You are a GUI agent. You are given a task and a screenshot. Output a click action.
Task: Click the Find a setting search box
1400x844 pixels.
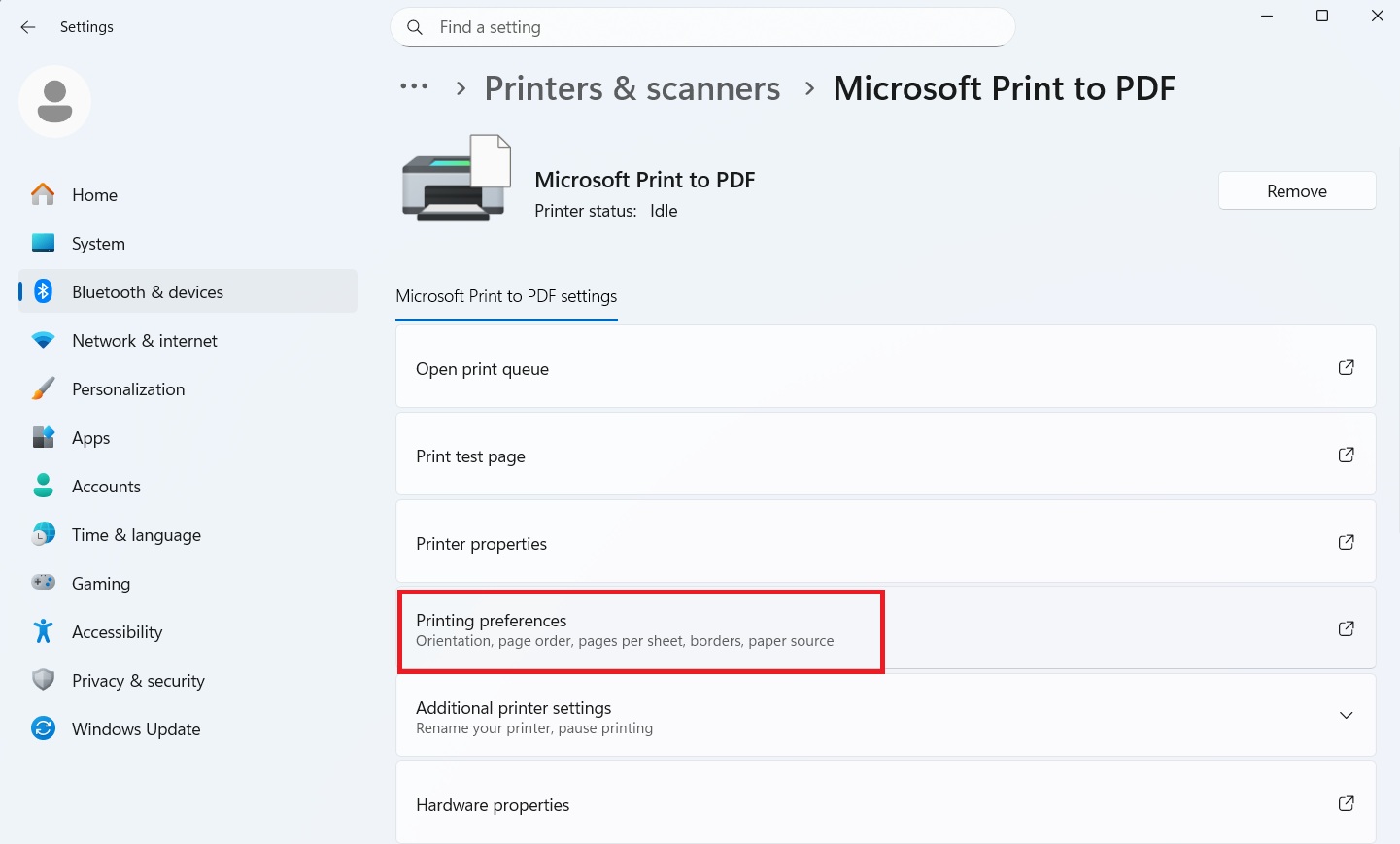point(702,27)
